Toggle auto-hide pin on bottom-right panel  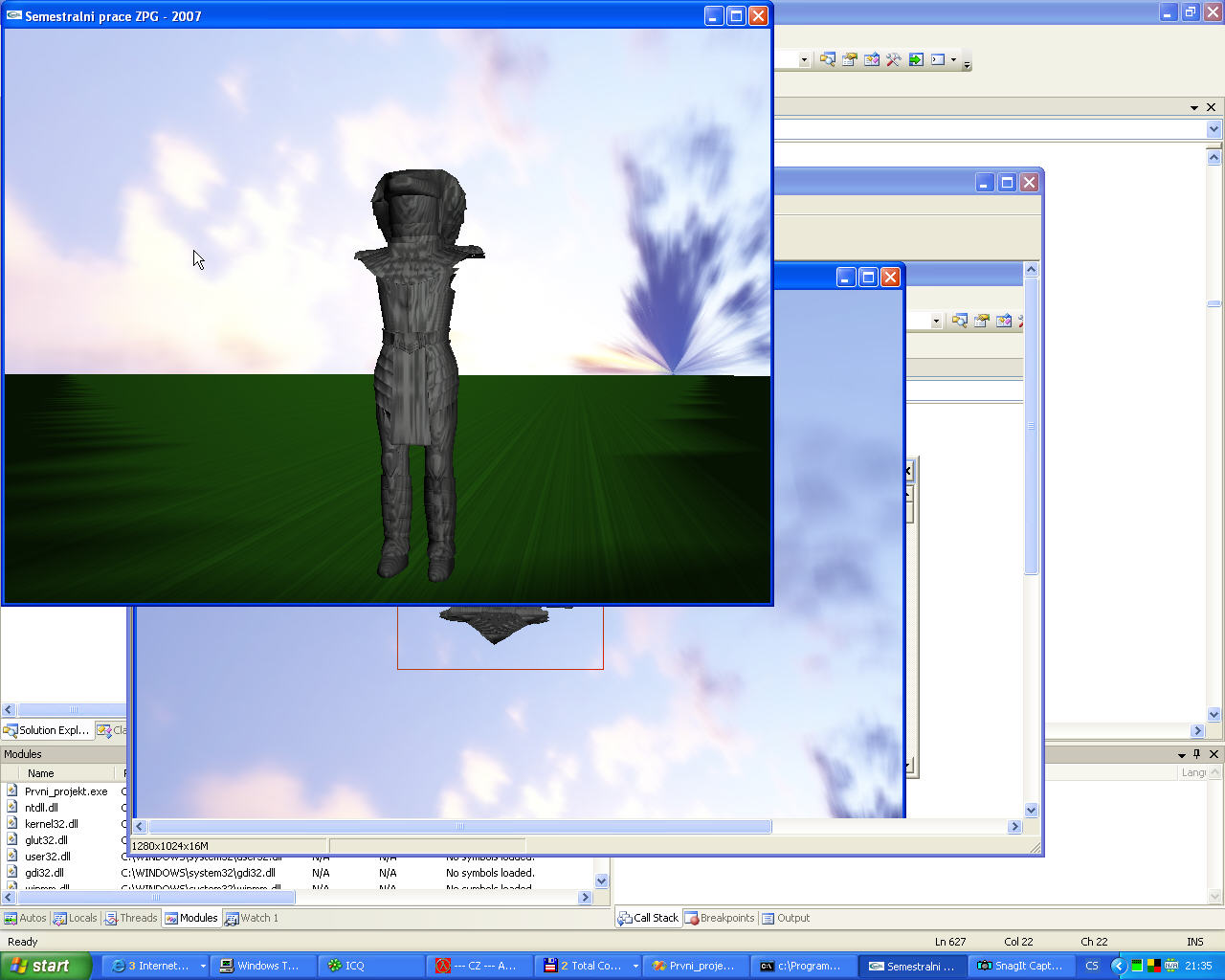pos(1196,754)
